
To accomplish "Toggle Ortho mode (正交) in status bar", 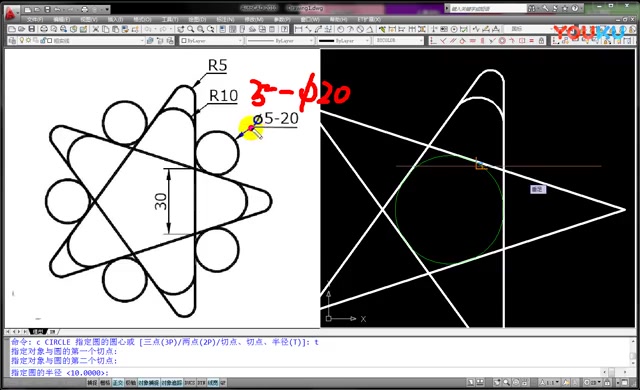I will [118, 383].
